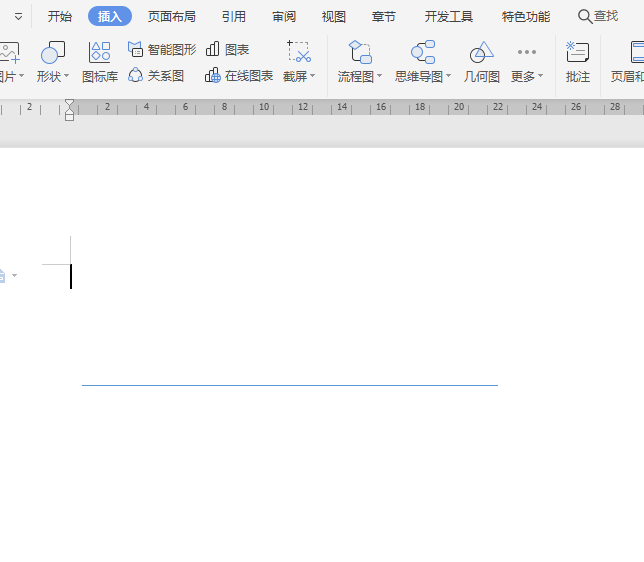Expand the 形状 dropdown arrow

(67, 77)
